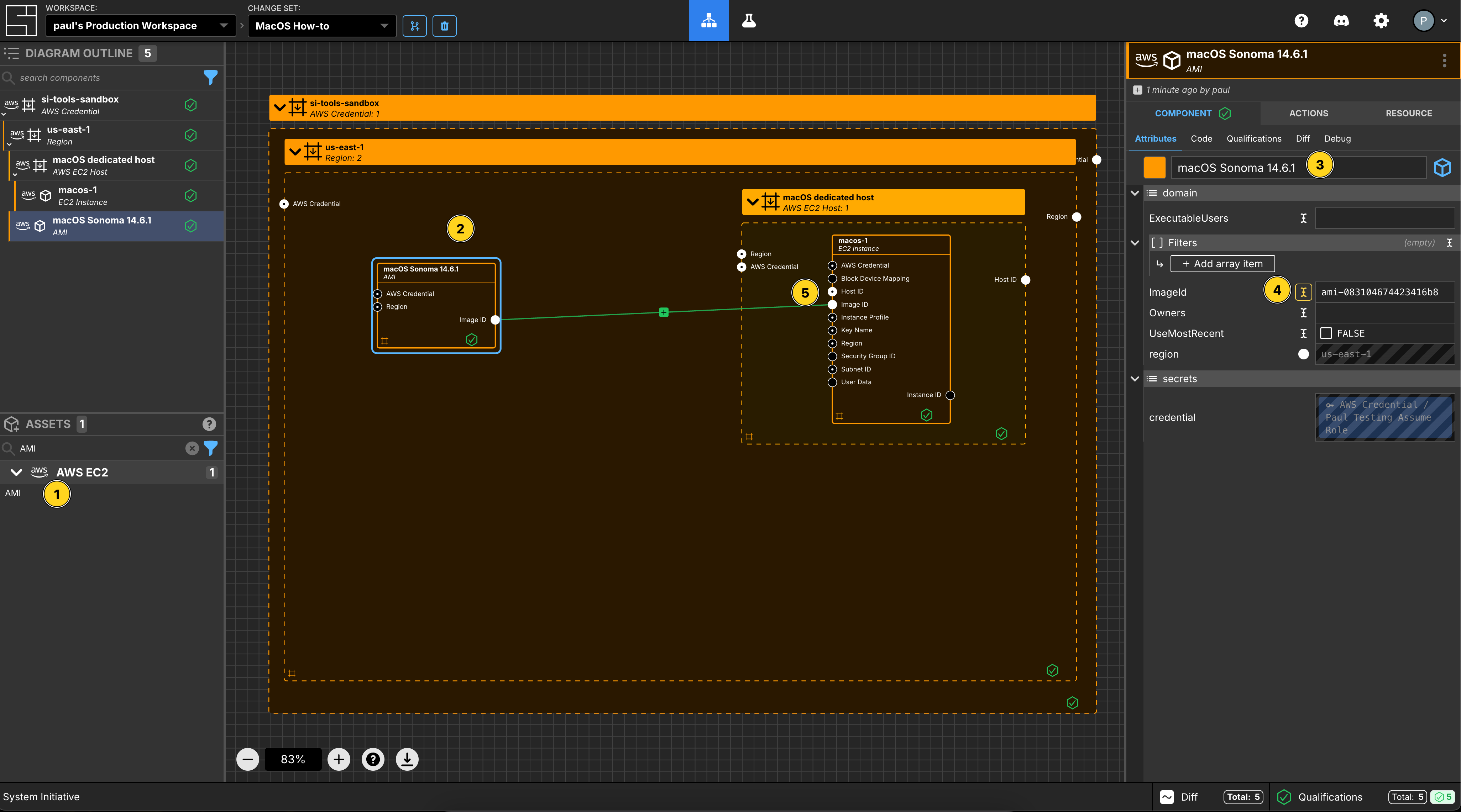1461x812 pixels.
Task: Clear the AMI asset search text
Action: [x=192, y=449]
